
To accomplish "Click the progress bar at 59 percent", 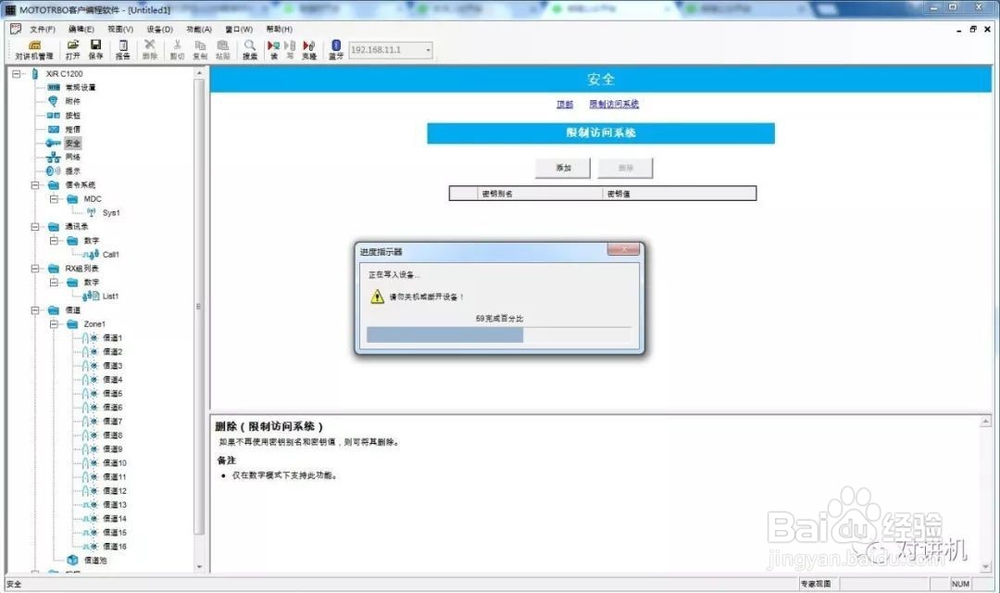I will point(499,335).
